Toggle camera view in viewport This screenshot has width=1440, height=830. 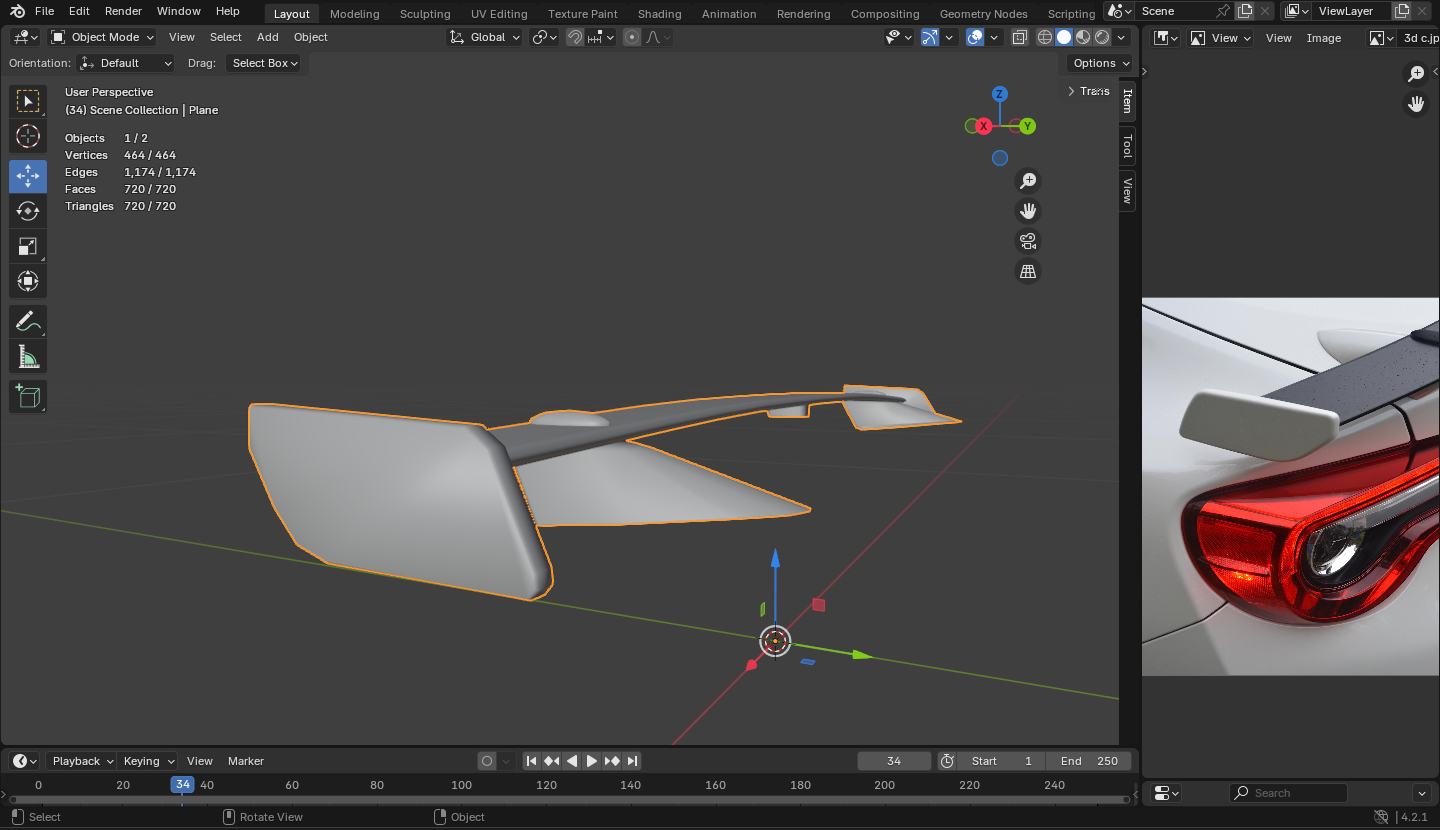coord(1027,241)
